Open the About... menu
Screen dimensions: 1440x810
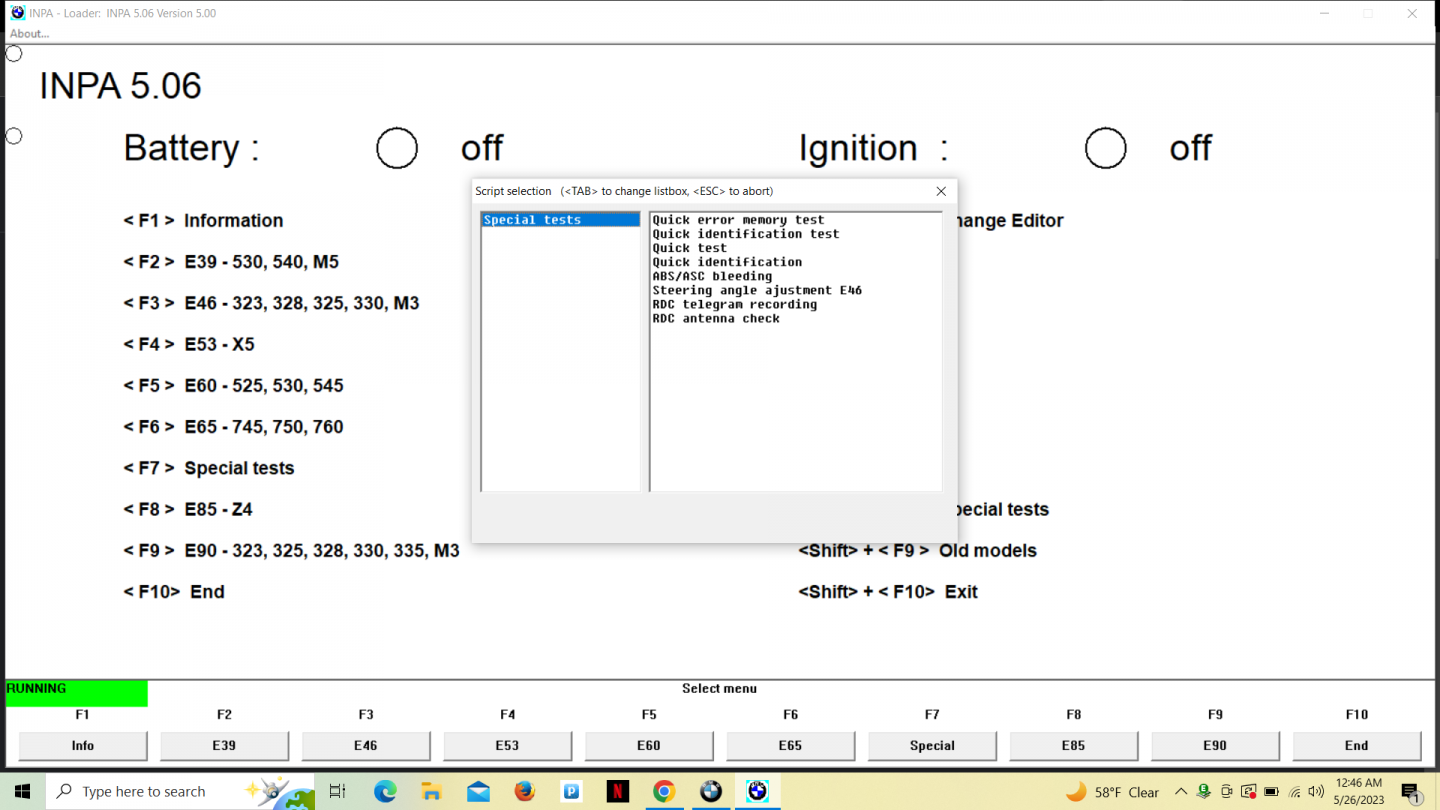30,33
